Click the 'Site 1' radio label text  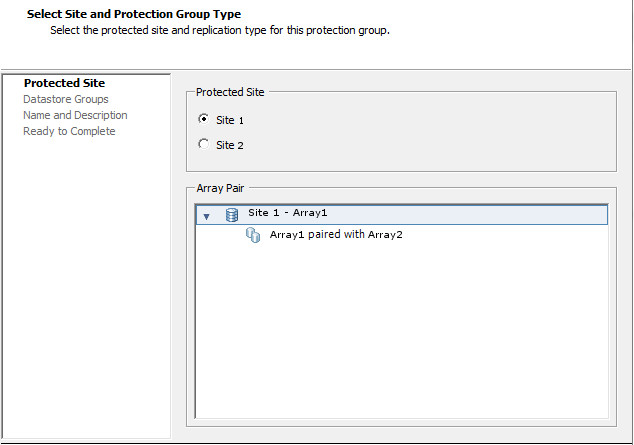pyautogui.click(x=230, y=120)
